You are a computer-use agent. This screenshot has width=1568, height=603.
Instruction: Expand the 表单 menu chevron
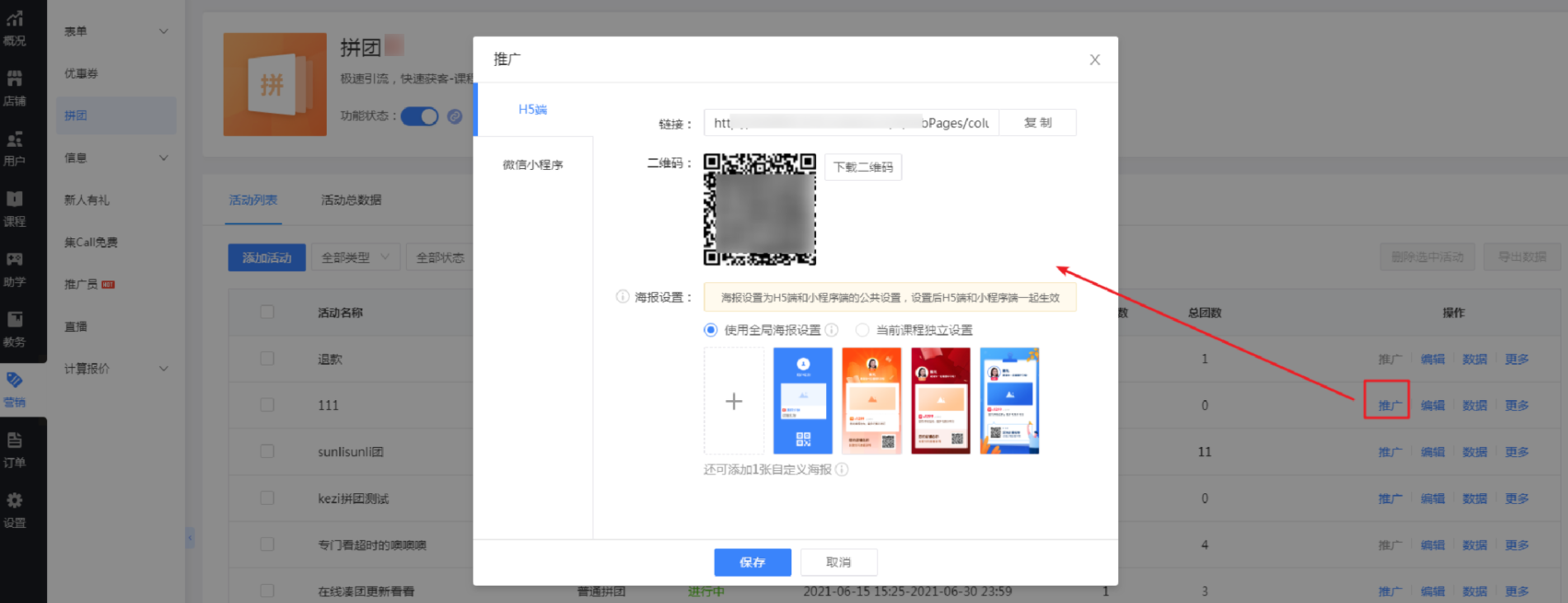(163, 31)
